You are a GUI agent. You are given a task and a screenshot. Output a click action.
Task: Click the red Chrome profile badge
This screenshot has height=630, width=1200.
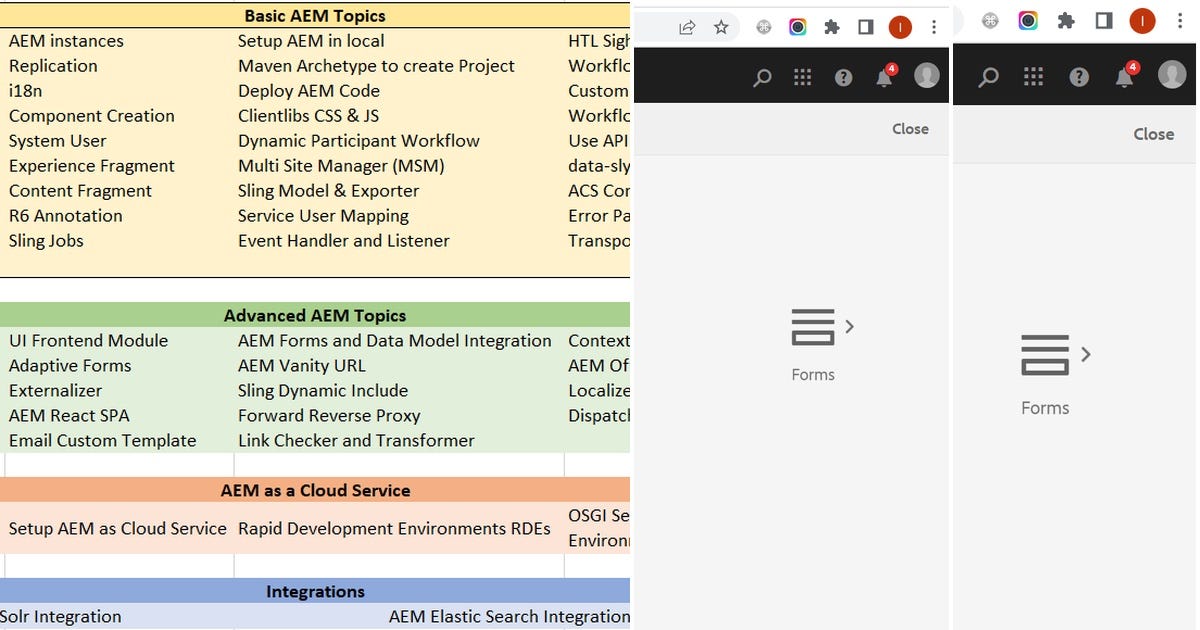pos(899,27)
